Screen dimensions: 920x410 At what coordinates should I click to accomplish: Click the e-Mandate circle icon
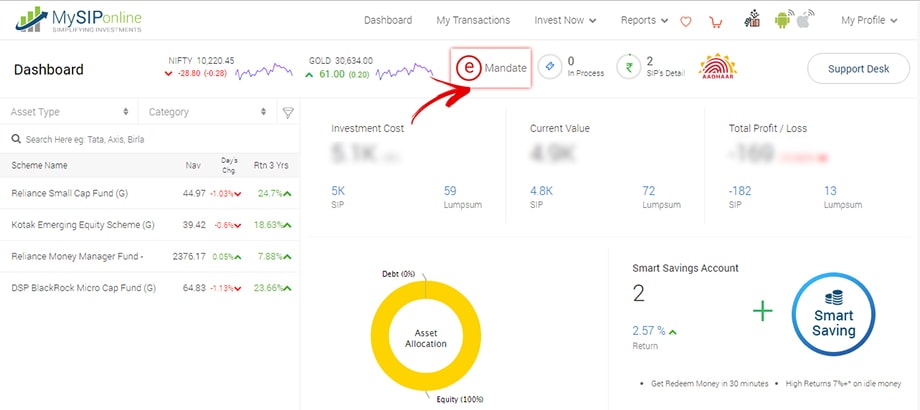point(468,68)
